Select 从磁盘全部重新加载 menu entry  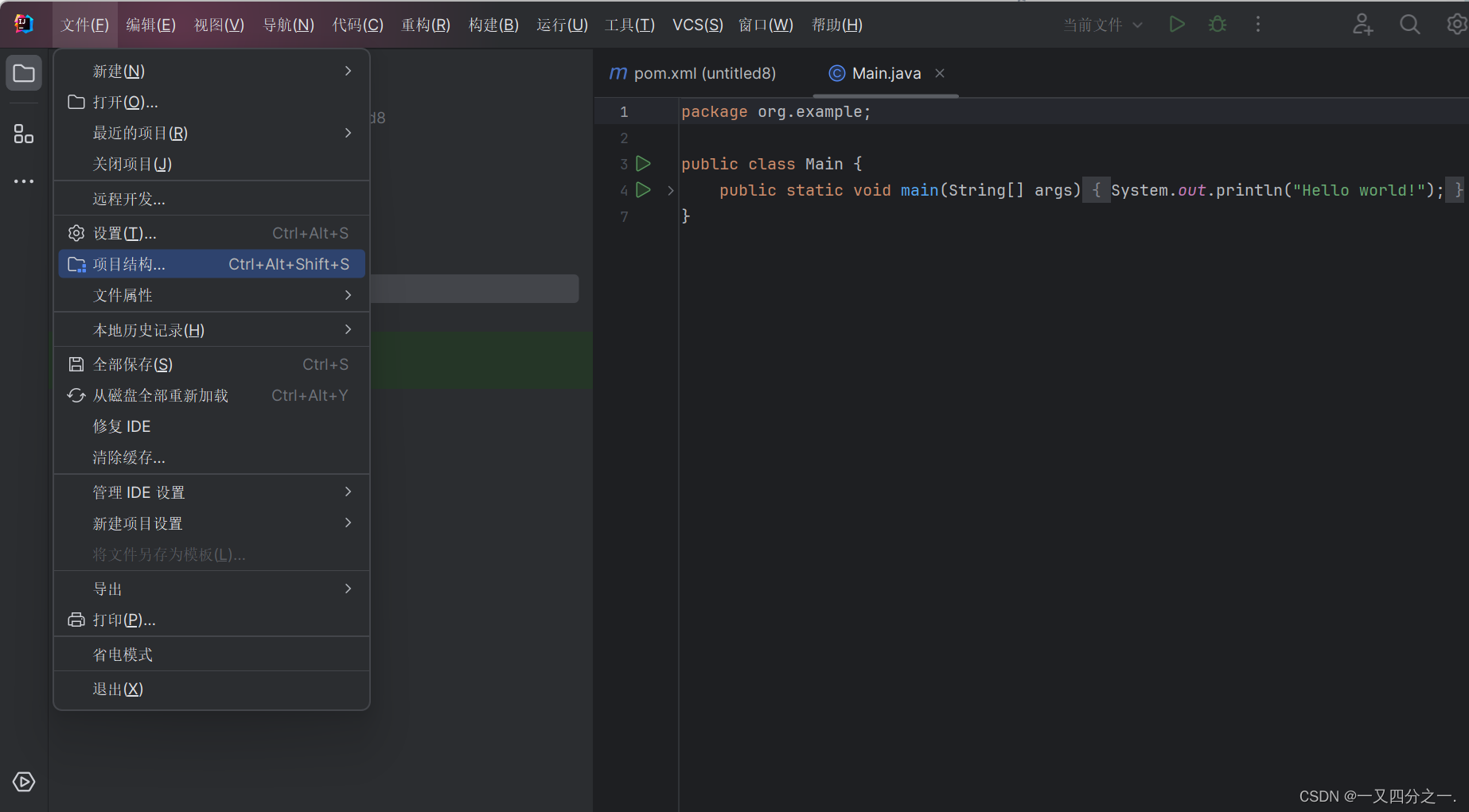click(x=212, y=395)
